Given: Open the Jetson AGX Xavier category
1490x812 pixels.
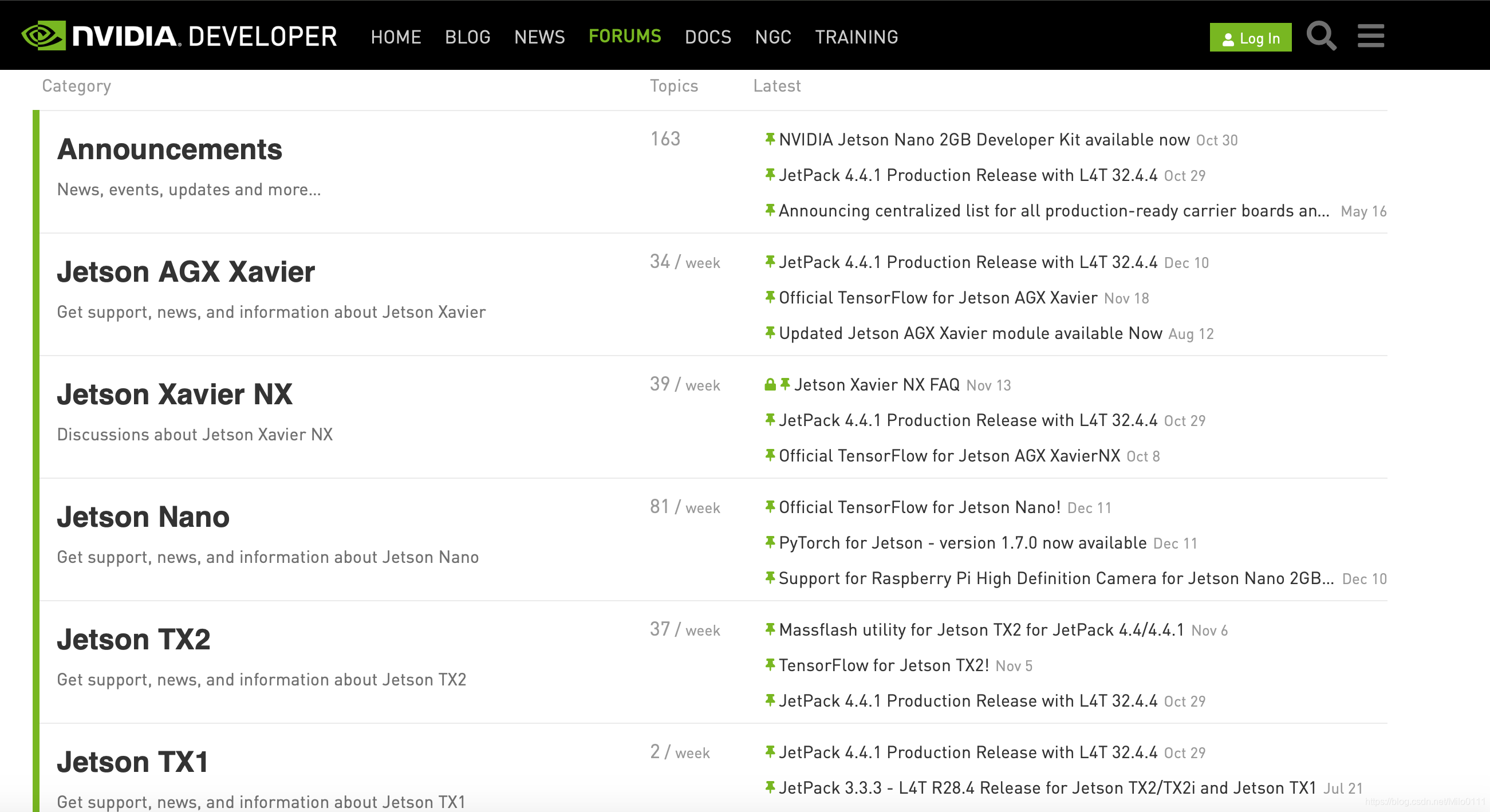Looking at the screenshot, I should pyautogui.click(x=186, y=272).
